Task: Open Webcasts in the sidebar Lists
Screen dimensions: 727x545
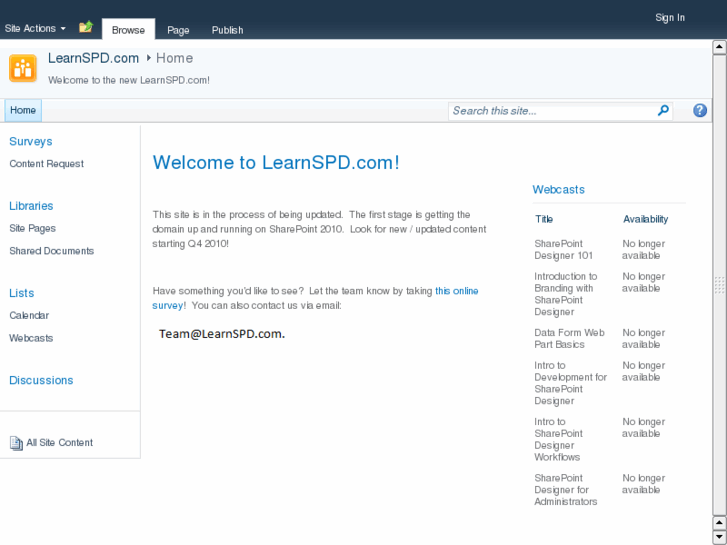Action: [31, 338]
